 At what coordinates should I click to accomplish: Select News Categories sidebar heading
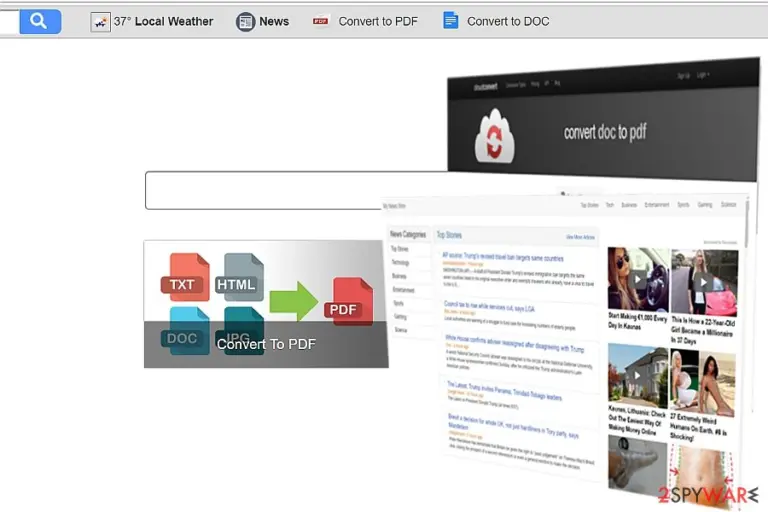[x=408, y=234]
